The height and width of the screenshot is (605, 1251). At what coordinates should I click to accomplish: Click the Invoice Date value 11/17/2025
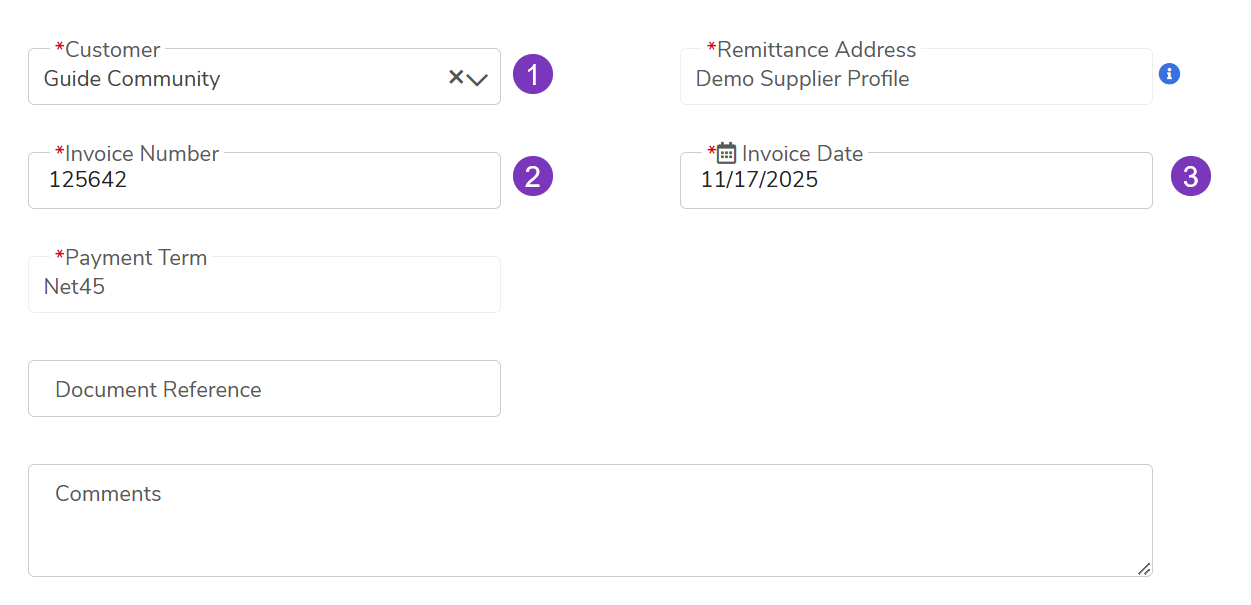click(x=760, y=181)
